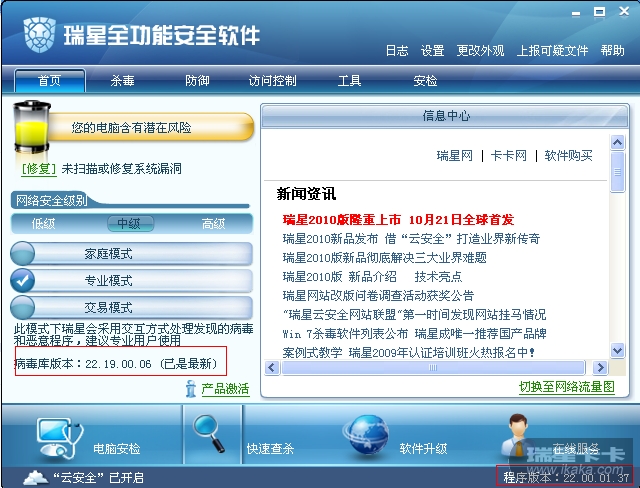Open news 瑞星2010版 新品介绍 技术亮点
This screenshot has height=488, width=640.
point(372,277)
